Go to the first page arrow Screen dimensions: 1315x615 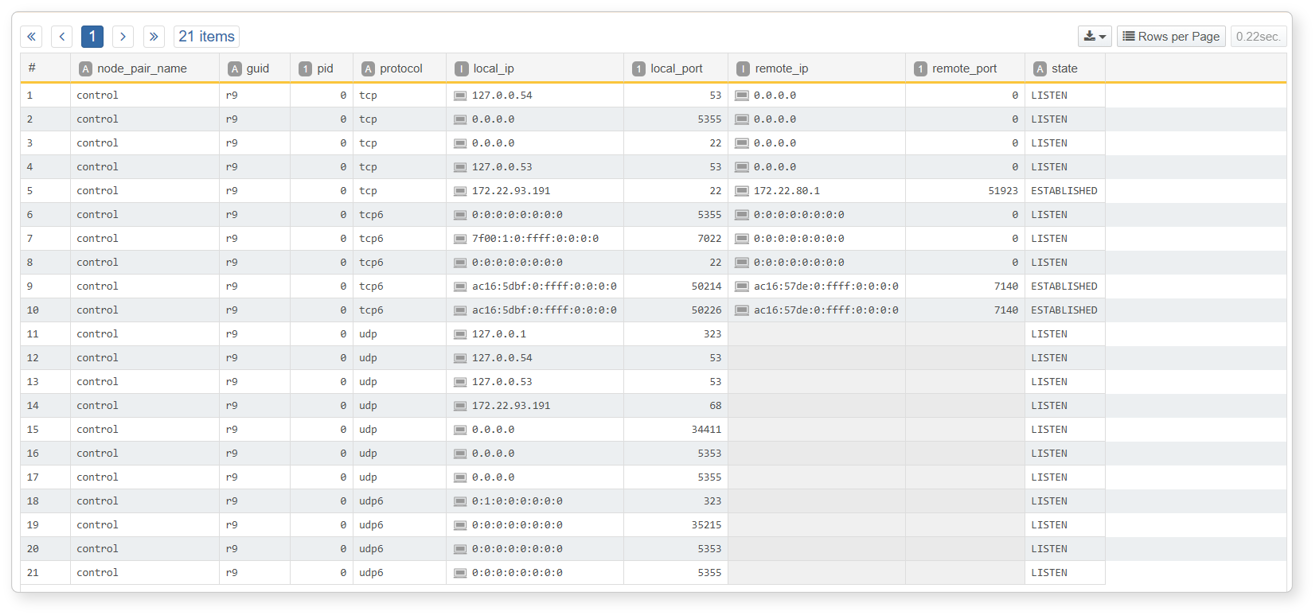click(x=31, y=37)
